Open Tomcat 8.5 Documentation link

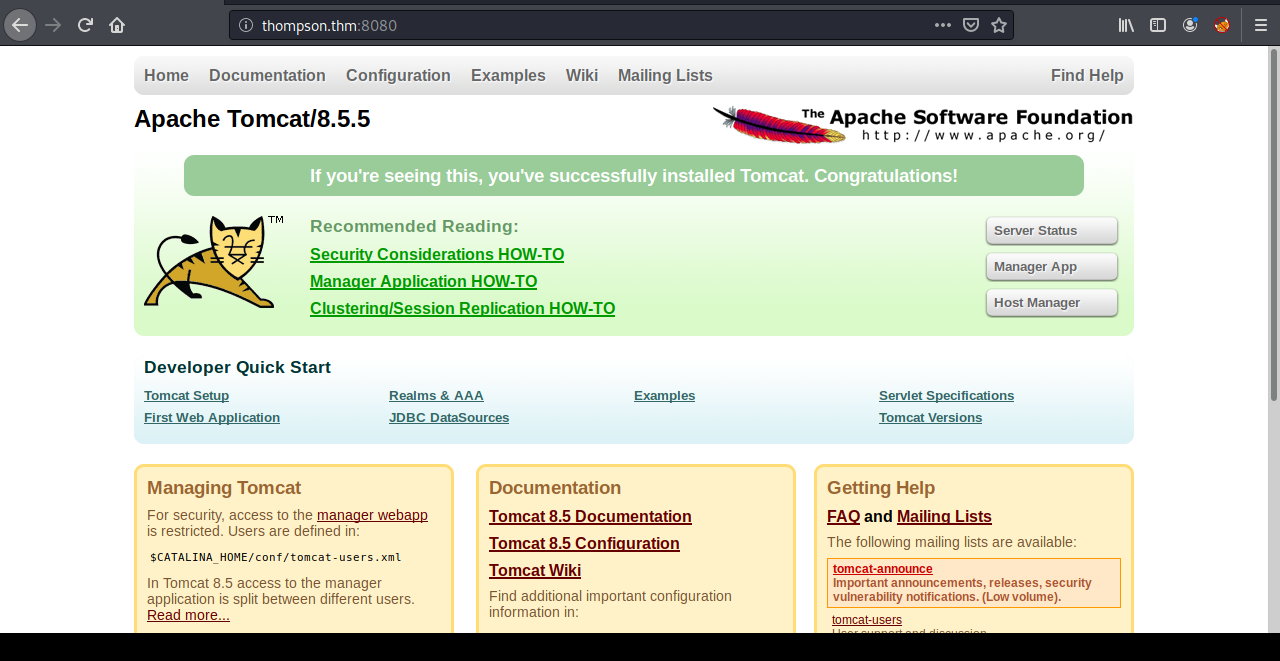[x=590, y=516]
